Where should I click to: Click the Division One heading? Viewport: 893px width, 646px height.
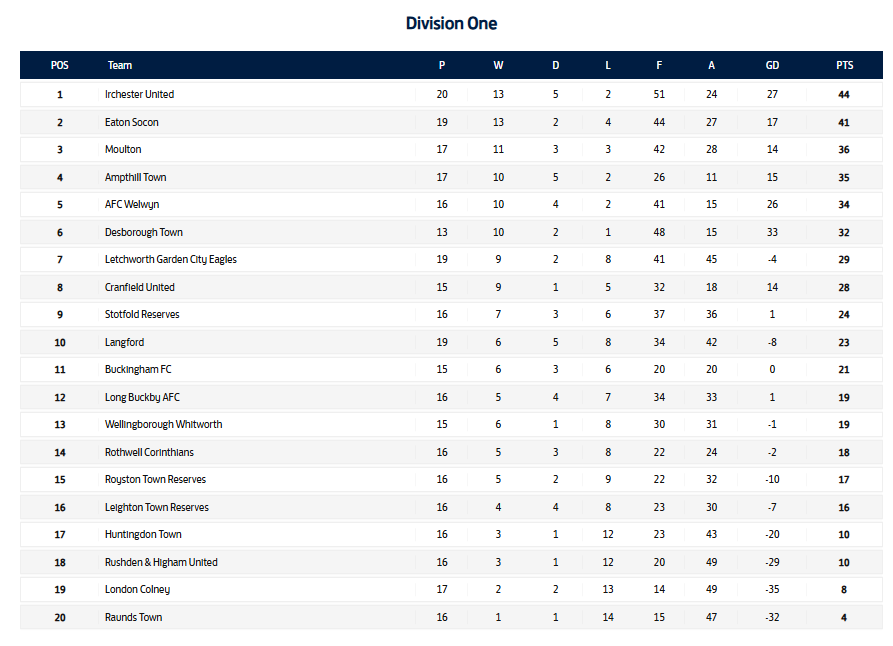tap(451, 23)
